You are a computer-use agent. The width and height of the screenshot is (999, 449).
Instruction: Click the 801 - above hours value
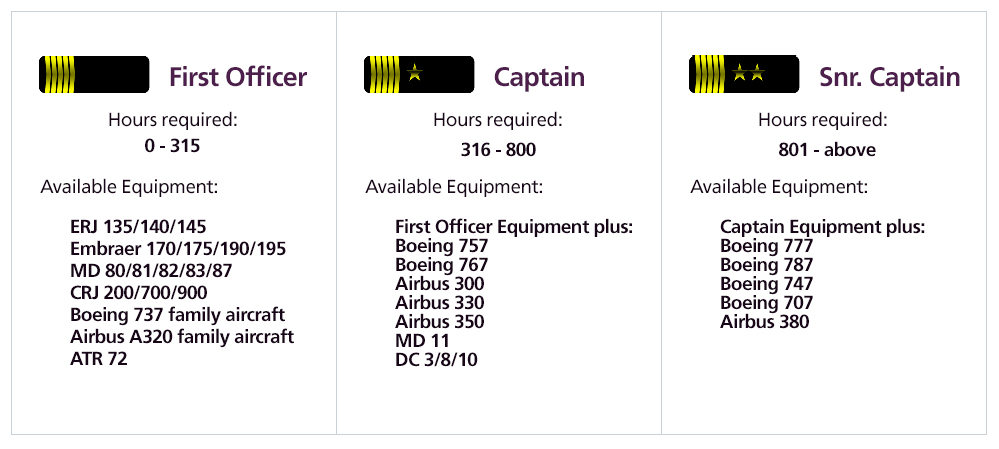tap(827, 150)
